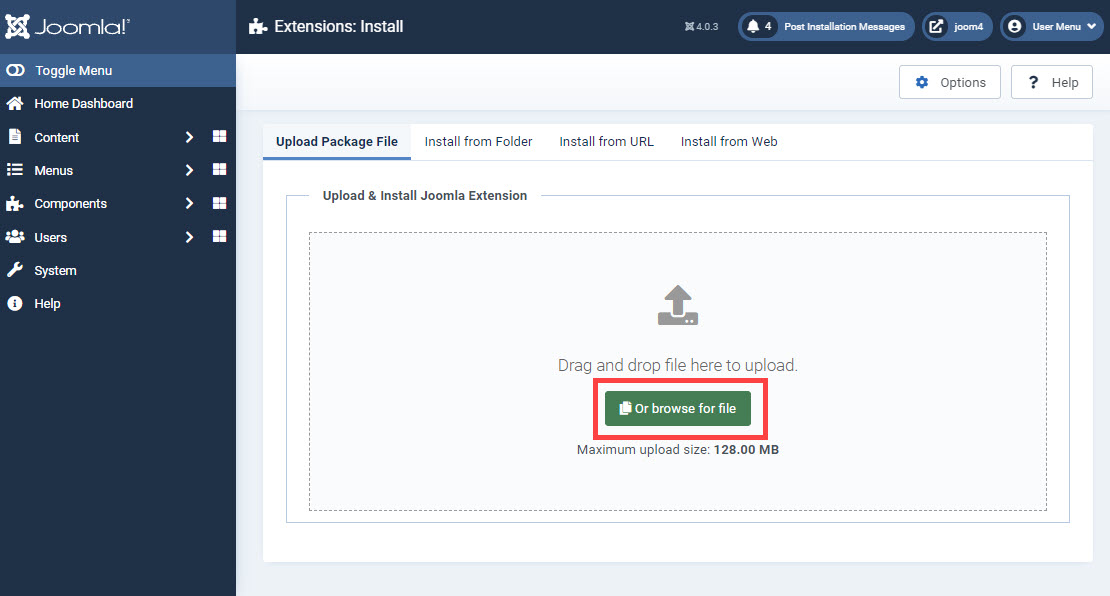Open the User Menu dropdown
This screenshot has width=1110, height=596.
(1053, 27)
